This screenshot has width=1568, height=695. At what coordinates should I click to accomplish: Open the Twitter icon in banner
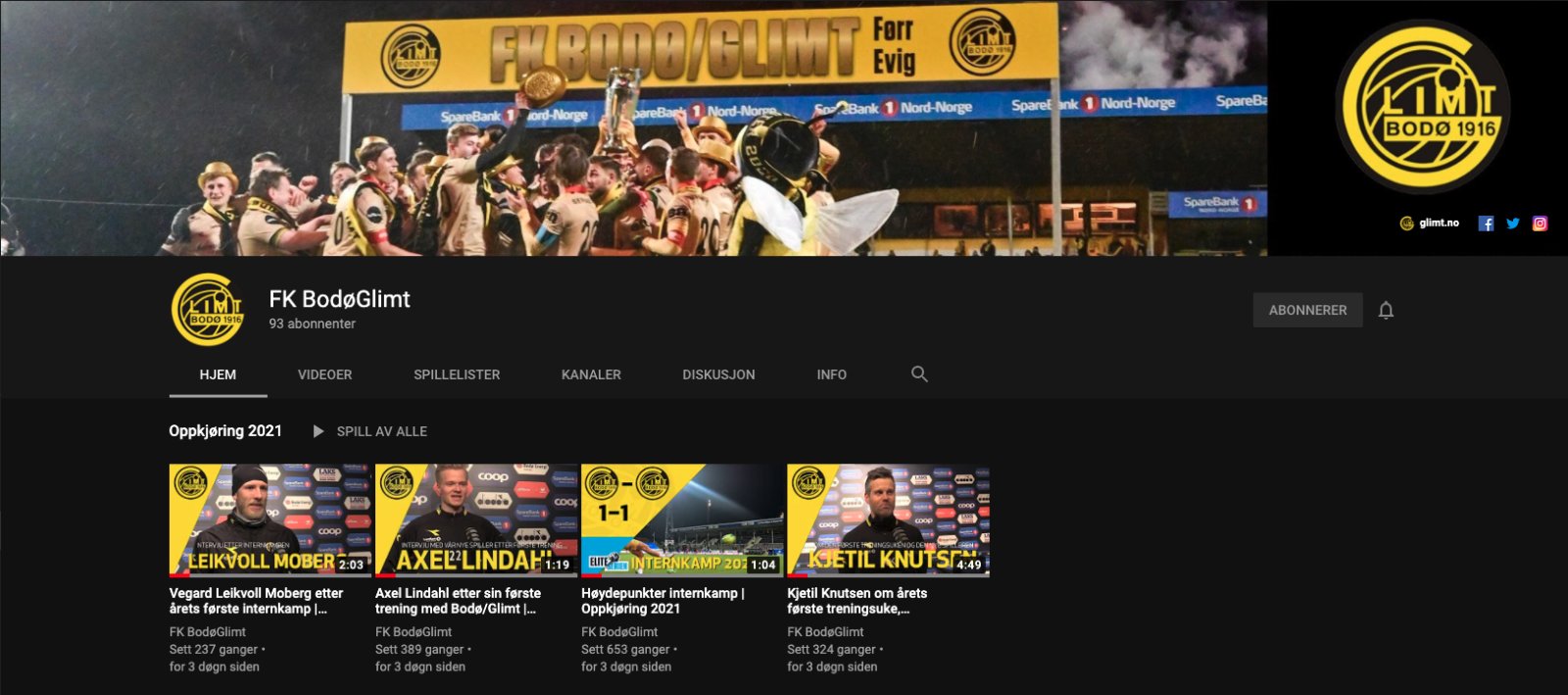1513,223
